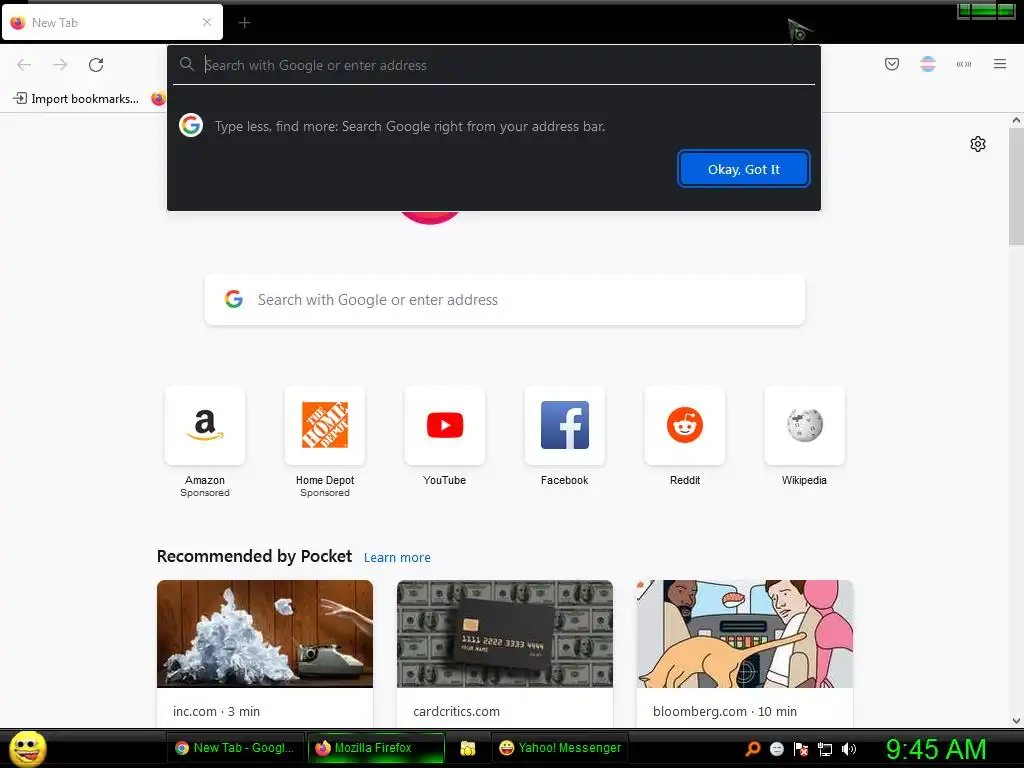Reload the current page

(96, 65)
